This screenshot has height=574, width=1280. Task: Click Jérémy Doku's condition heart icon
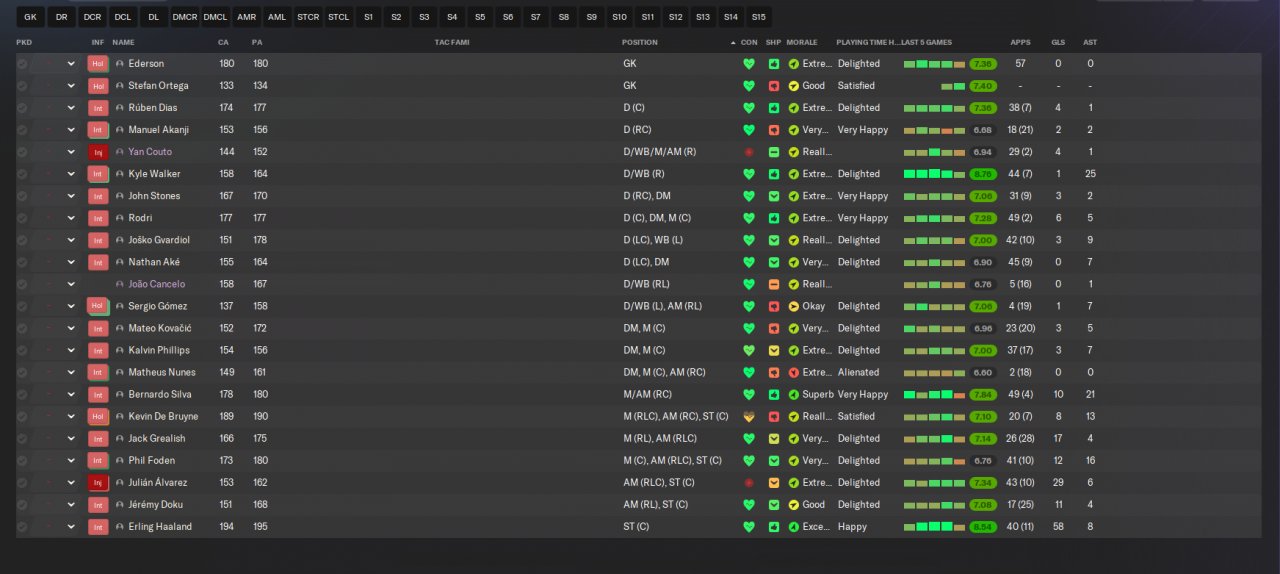tap(749, 504)
